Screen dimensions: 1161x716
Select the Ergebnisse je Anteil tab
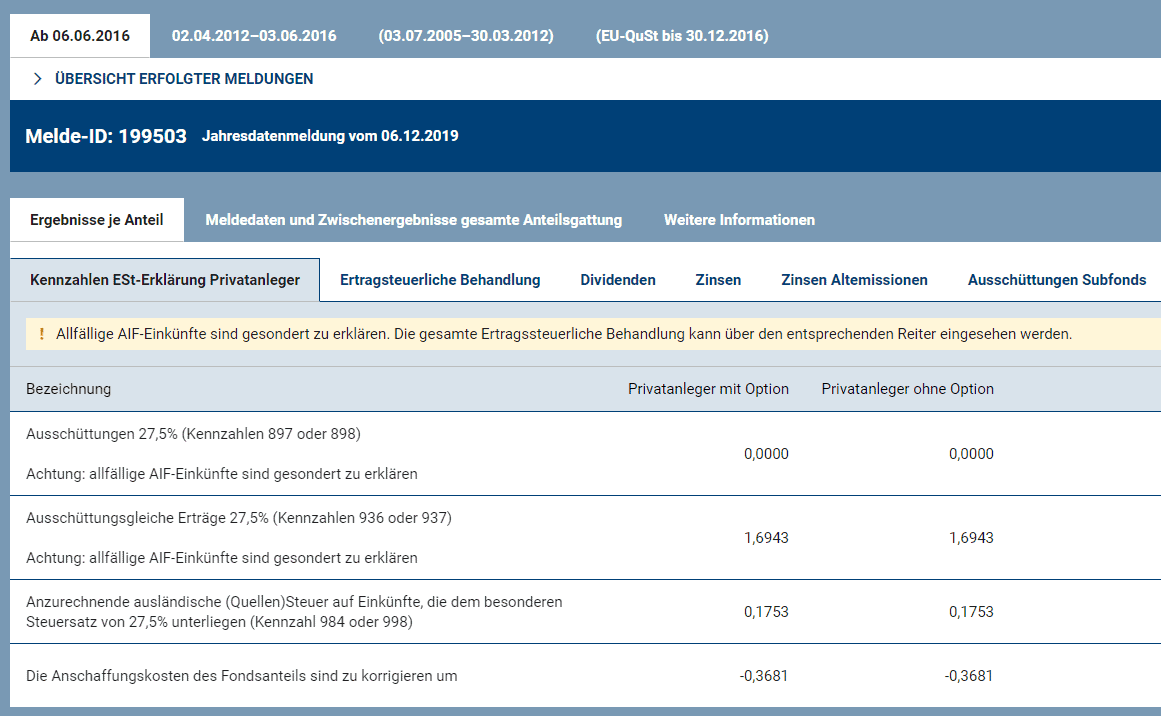pos(97,220)
